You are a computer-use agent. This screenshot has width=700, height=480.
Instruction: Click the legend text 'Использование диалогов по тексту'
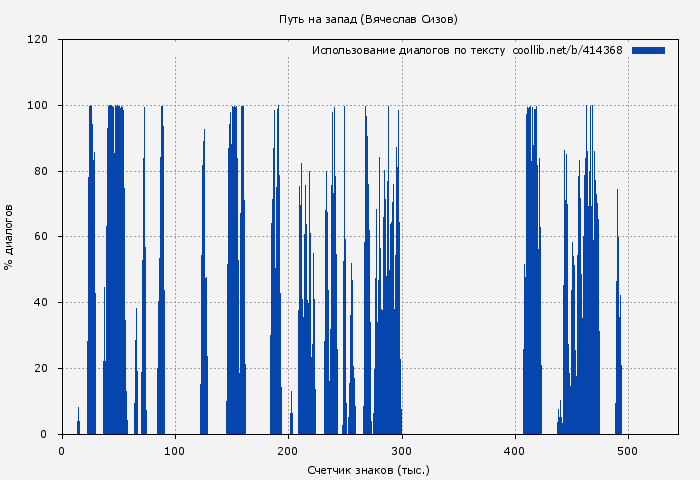(x=408, y=50)
